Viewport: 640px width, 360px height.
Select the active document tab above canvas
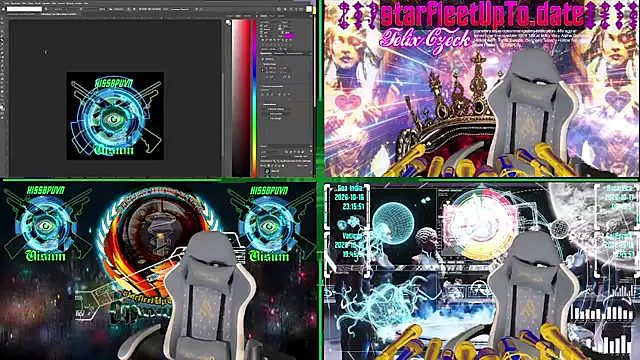pos(58,14)
